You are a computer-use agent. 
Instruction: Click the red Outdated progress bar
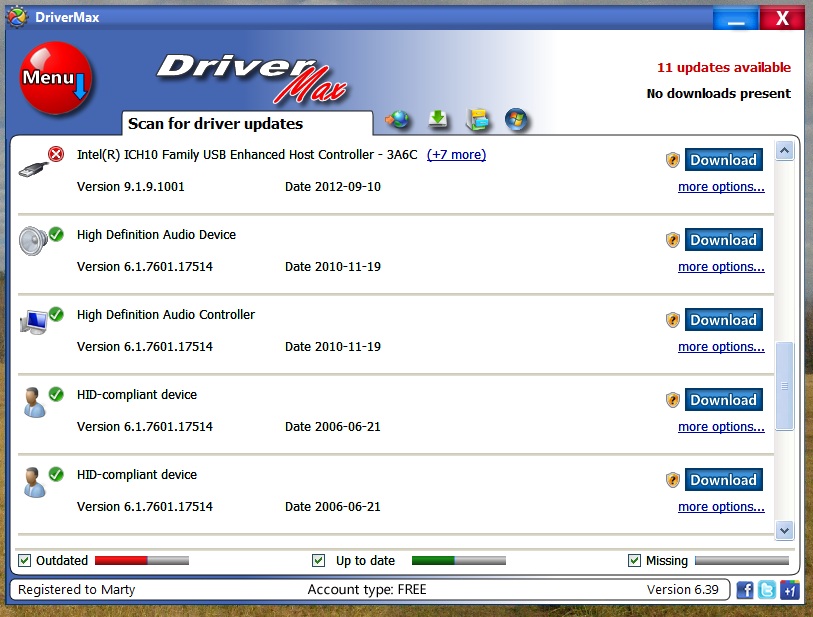click(142, 560)
